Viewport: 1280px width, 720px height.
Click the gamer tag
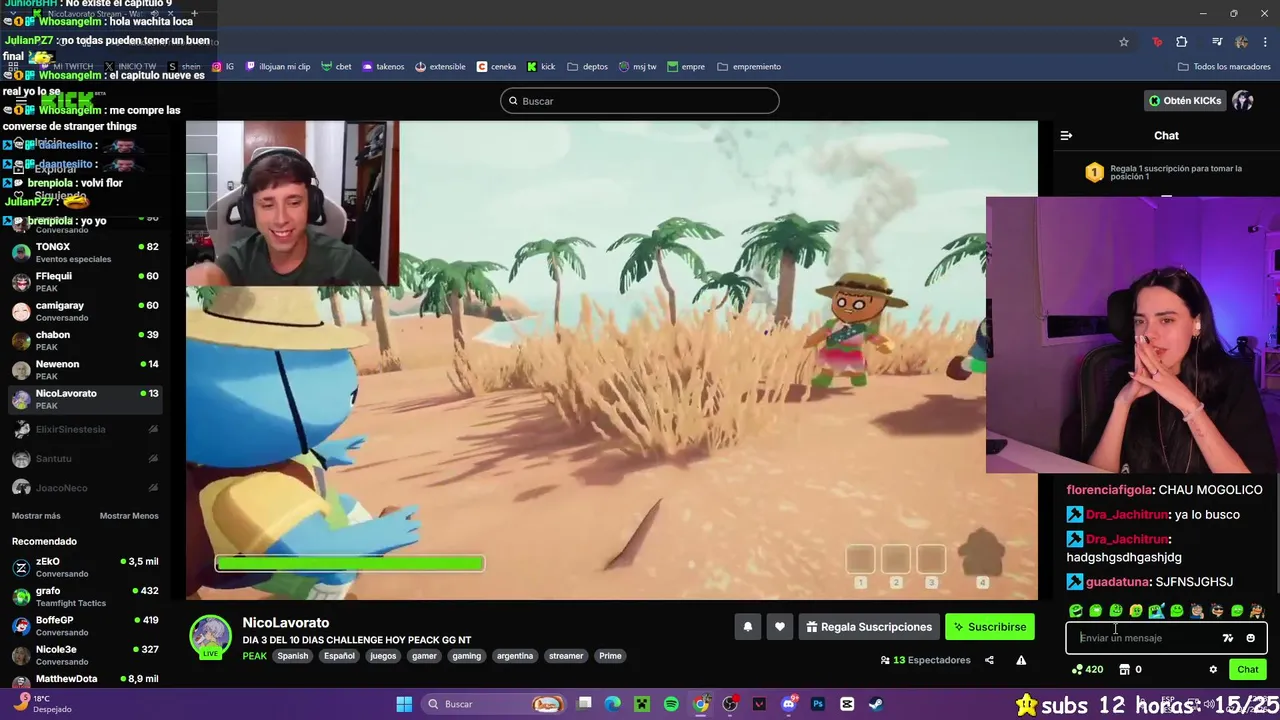coord(424,656)
